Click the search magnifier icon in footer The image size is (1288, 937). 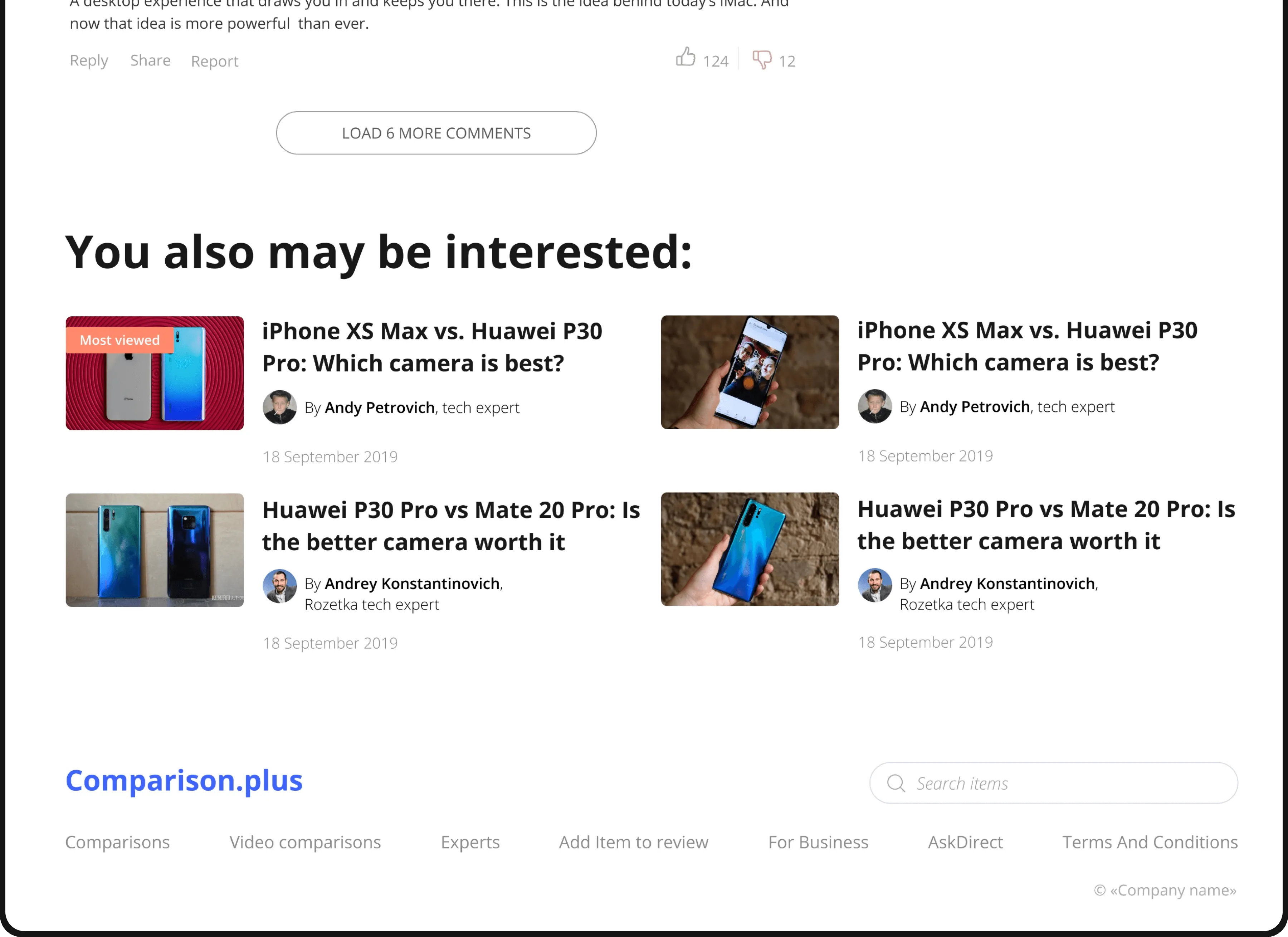point(896,783)
